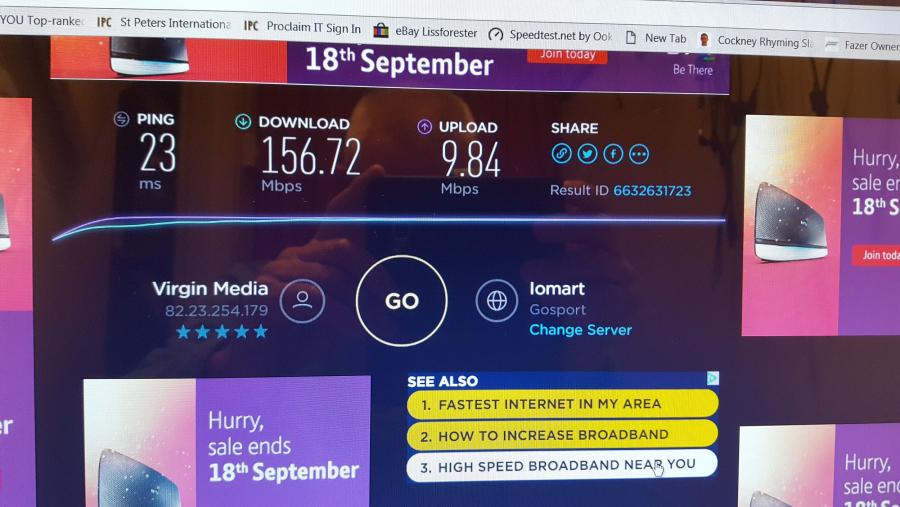Open the eBay Lissforester bookmark
The image size is (900, 507).
point(425,32)
